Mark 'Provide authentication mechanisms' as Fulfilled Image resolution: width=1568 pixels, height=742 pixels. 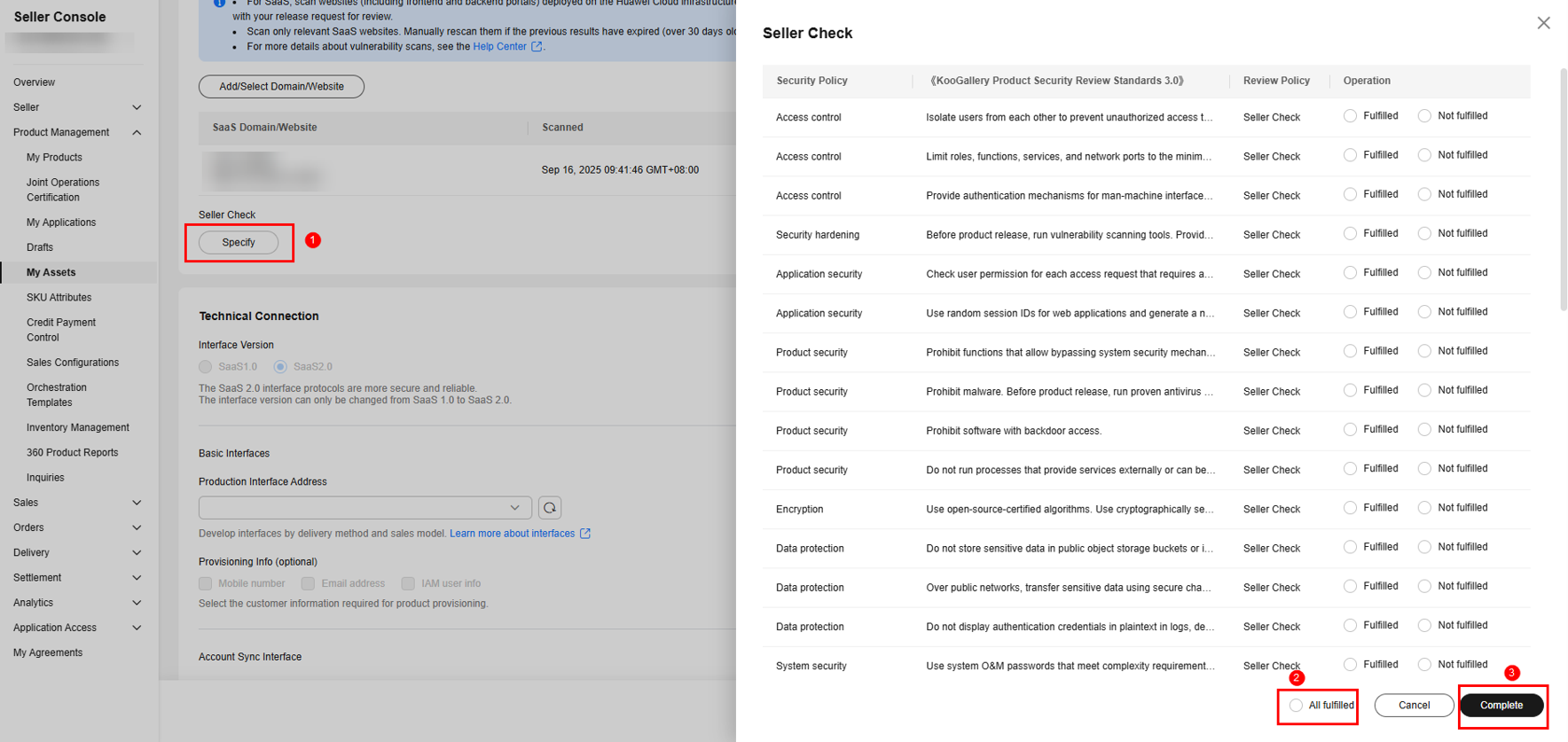pyautogui.click(x=1350, y=194)
